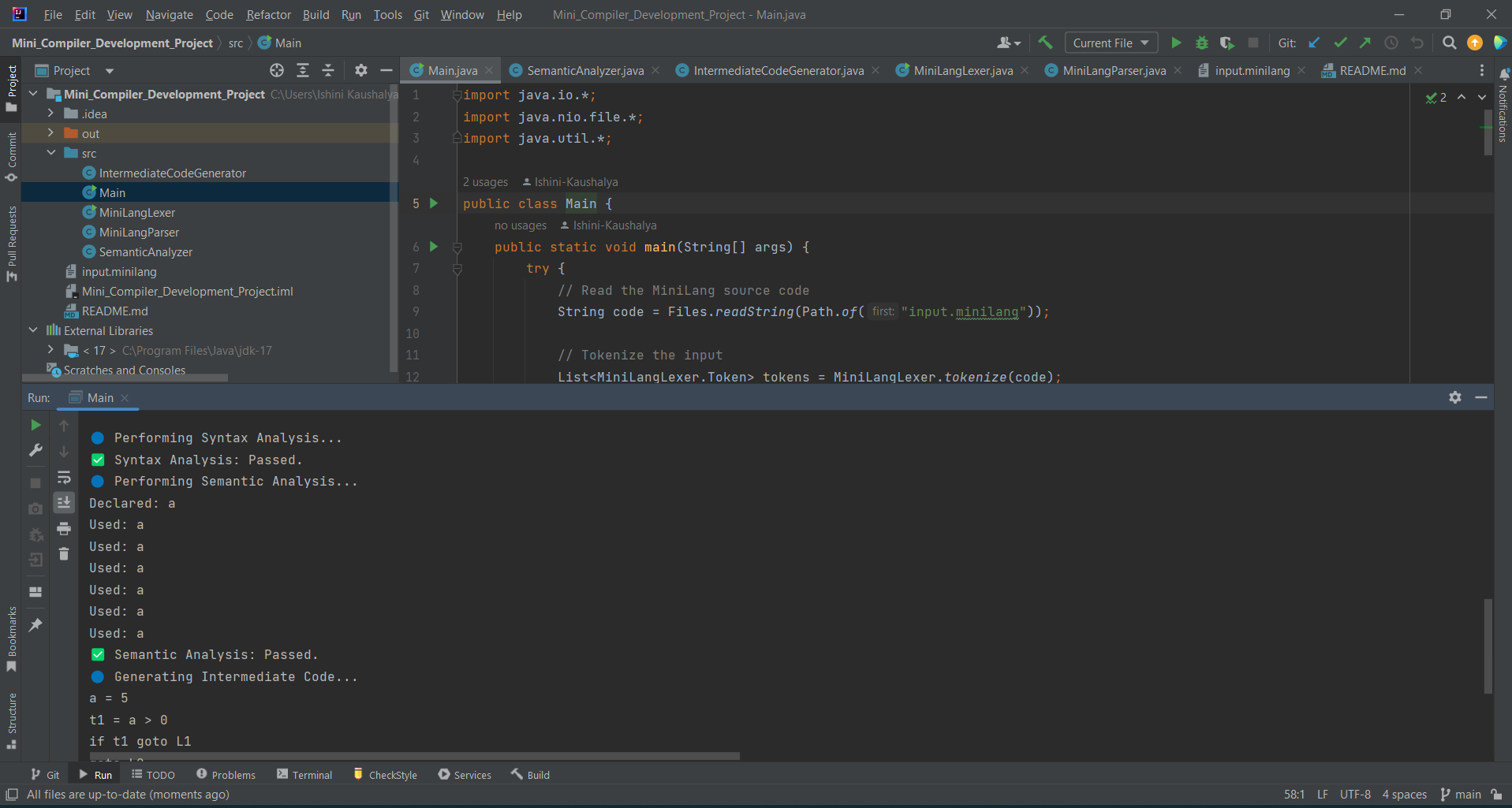The width and height of the screenshot is (1512, 808).
Task: Click the Run console vertical scrollbar
Action: tap(1488, 646)
